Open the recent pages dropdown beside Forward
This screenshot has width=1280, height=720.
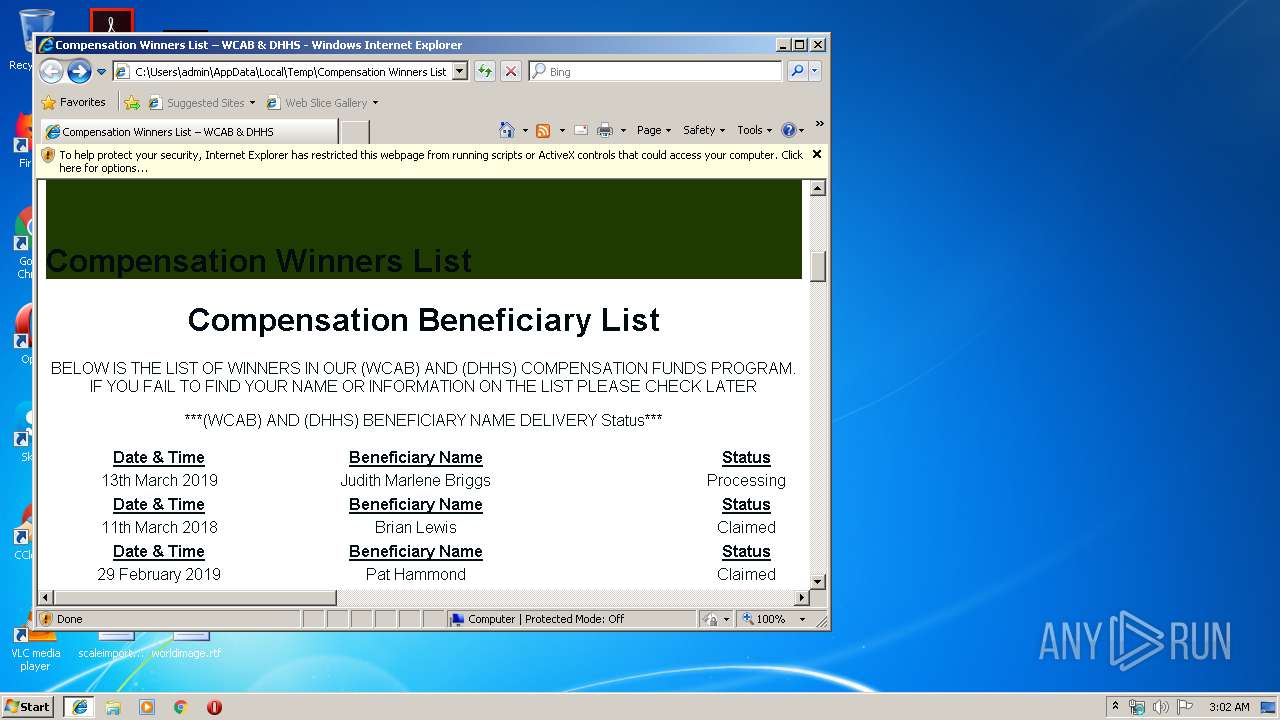(101, 72)
